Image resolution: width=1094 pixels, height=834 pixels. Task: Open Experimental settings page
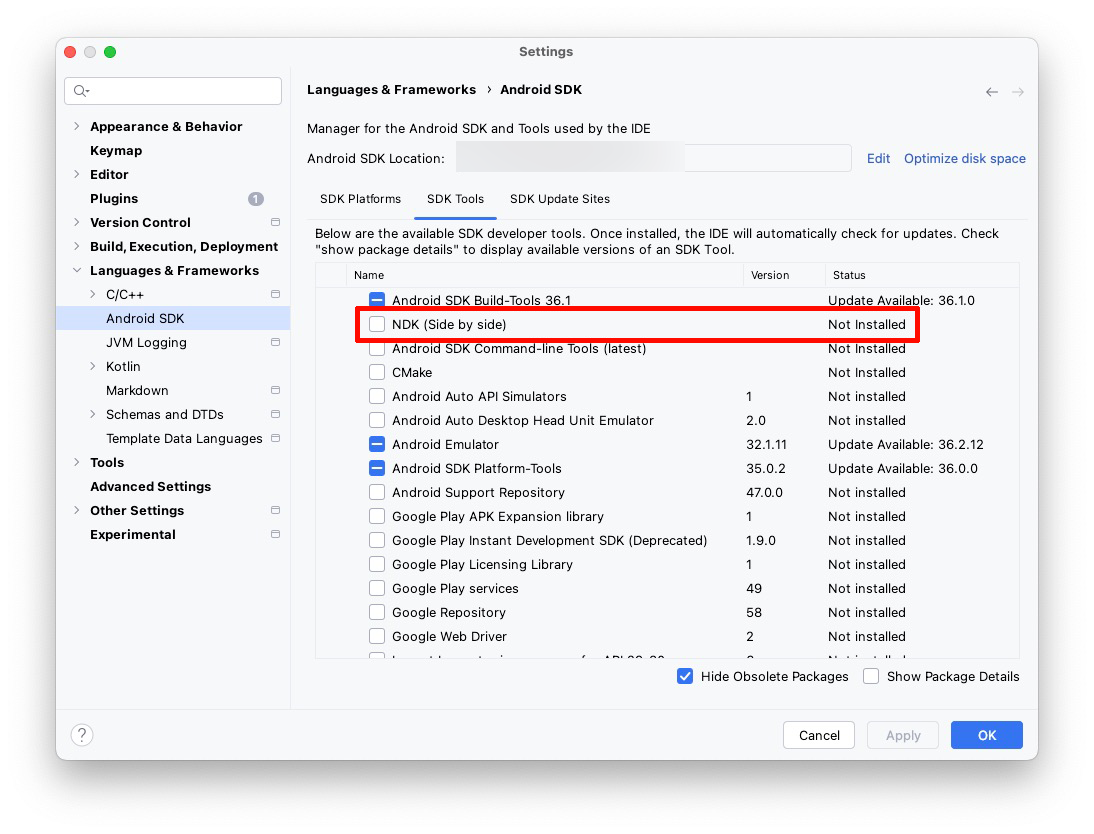[x=133, y=535]
